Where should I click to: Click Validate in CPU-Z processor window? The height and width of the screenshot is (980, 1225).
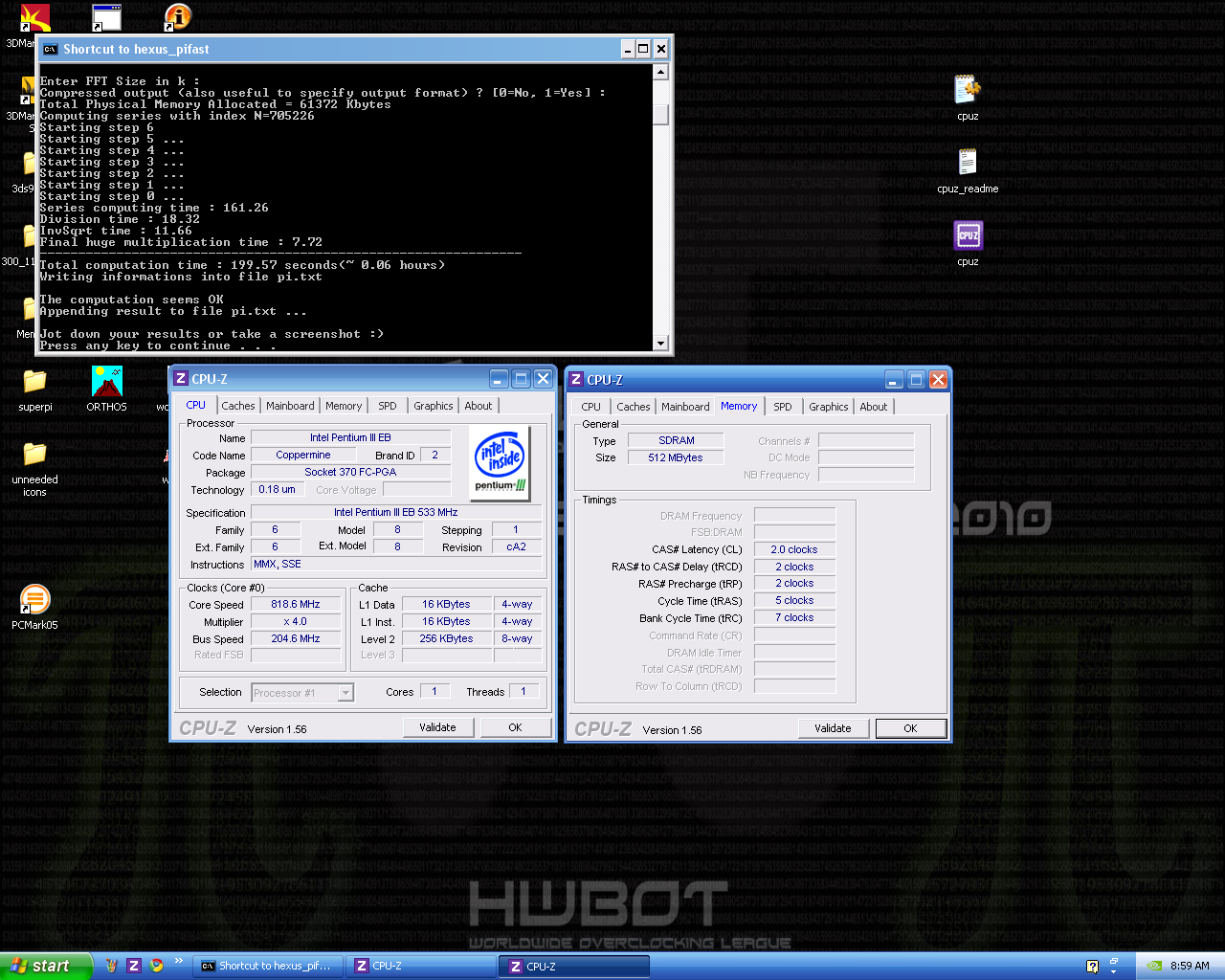tap(437, 727)
